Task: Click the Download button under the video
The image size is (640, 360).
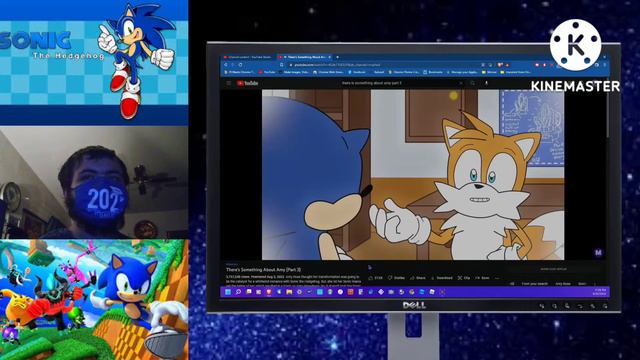Action: (x=442, y=278)
